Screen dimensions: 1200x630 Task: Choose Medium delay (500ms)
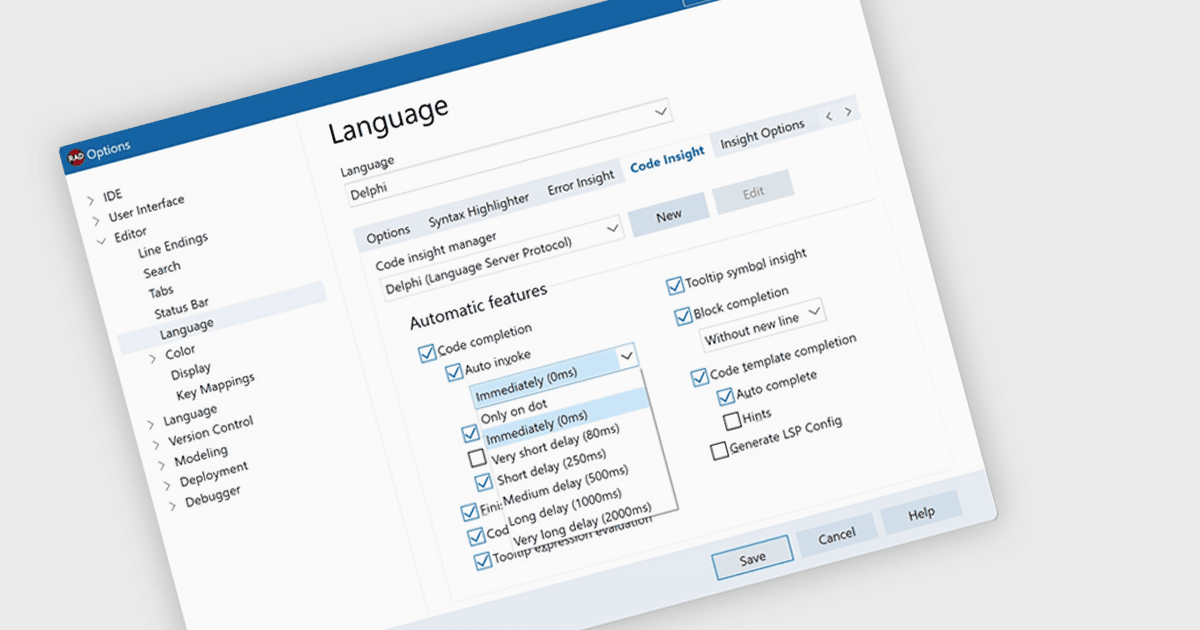coord(566,486)
